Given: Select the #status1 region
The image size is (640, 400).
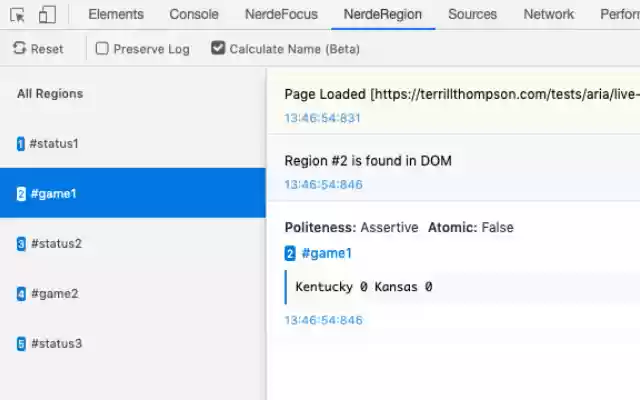Looking at the screenshot, I should [133, 144].
